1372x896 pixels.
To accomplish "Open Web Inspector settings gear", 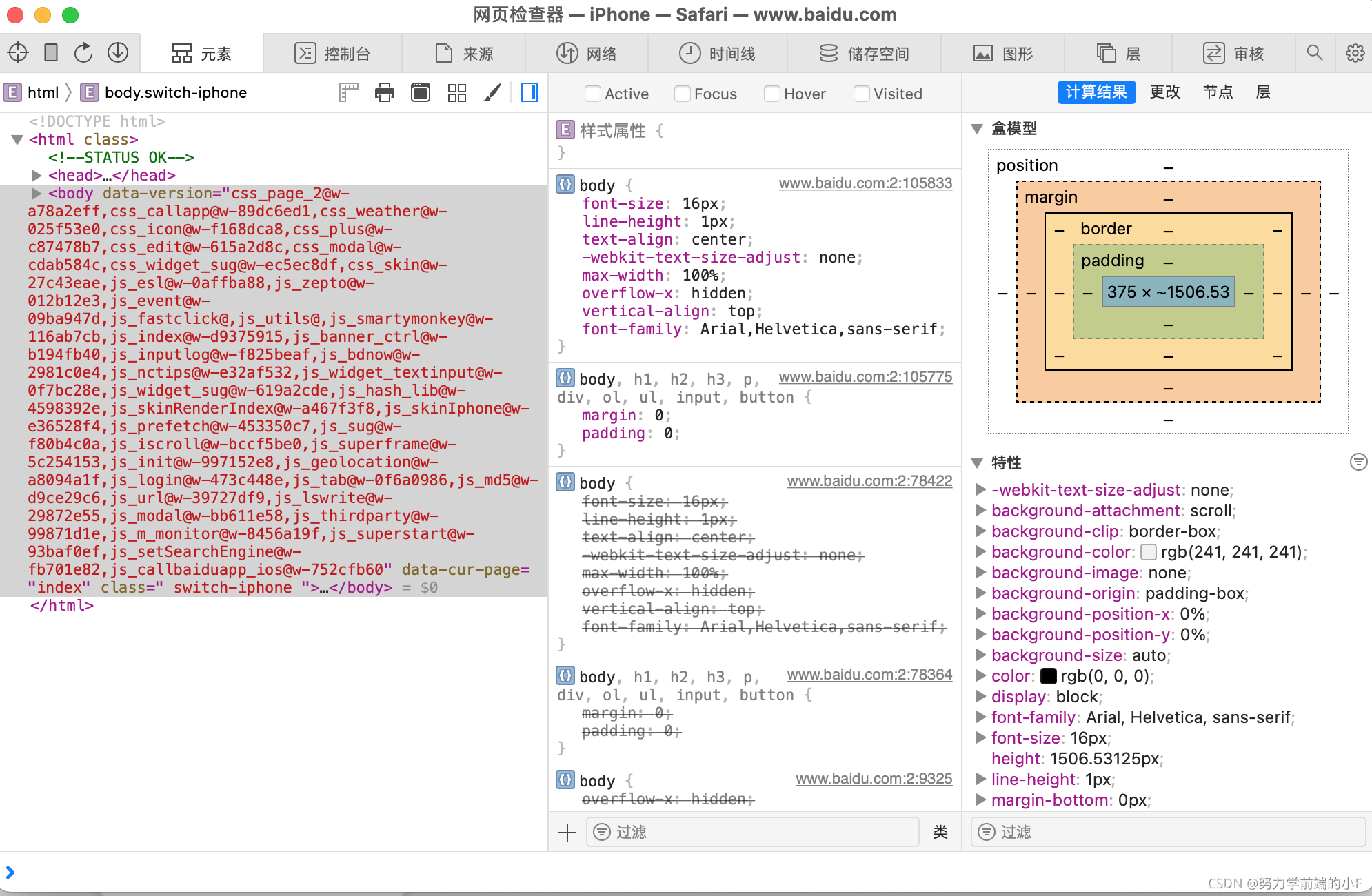I will tap(1355, 53).
